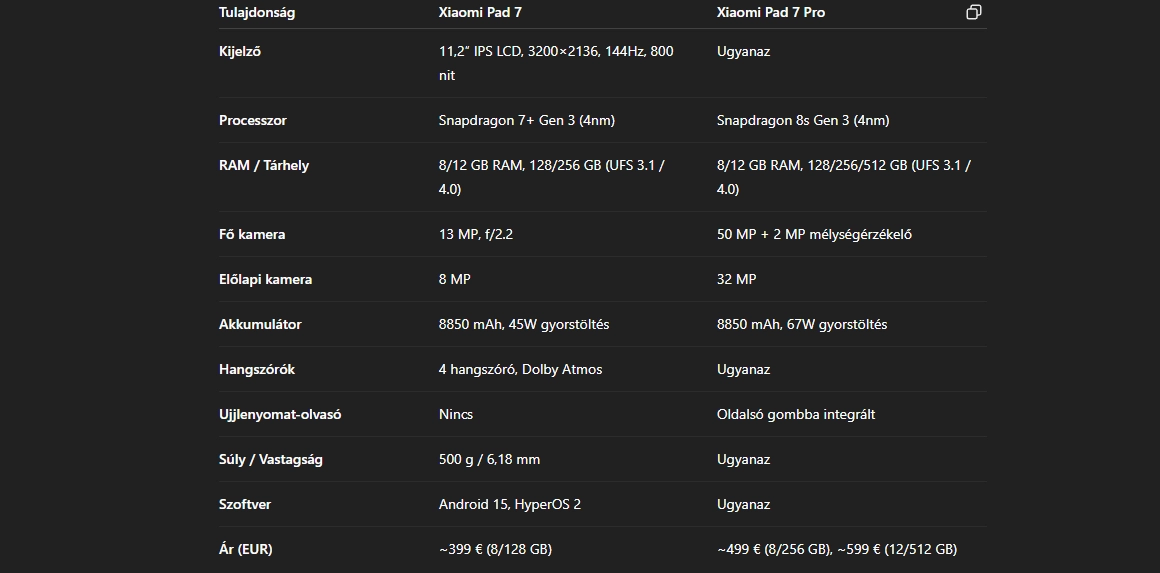Click the Xiaomi Pad 7 column header

pos(480,13)
